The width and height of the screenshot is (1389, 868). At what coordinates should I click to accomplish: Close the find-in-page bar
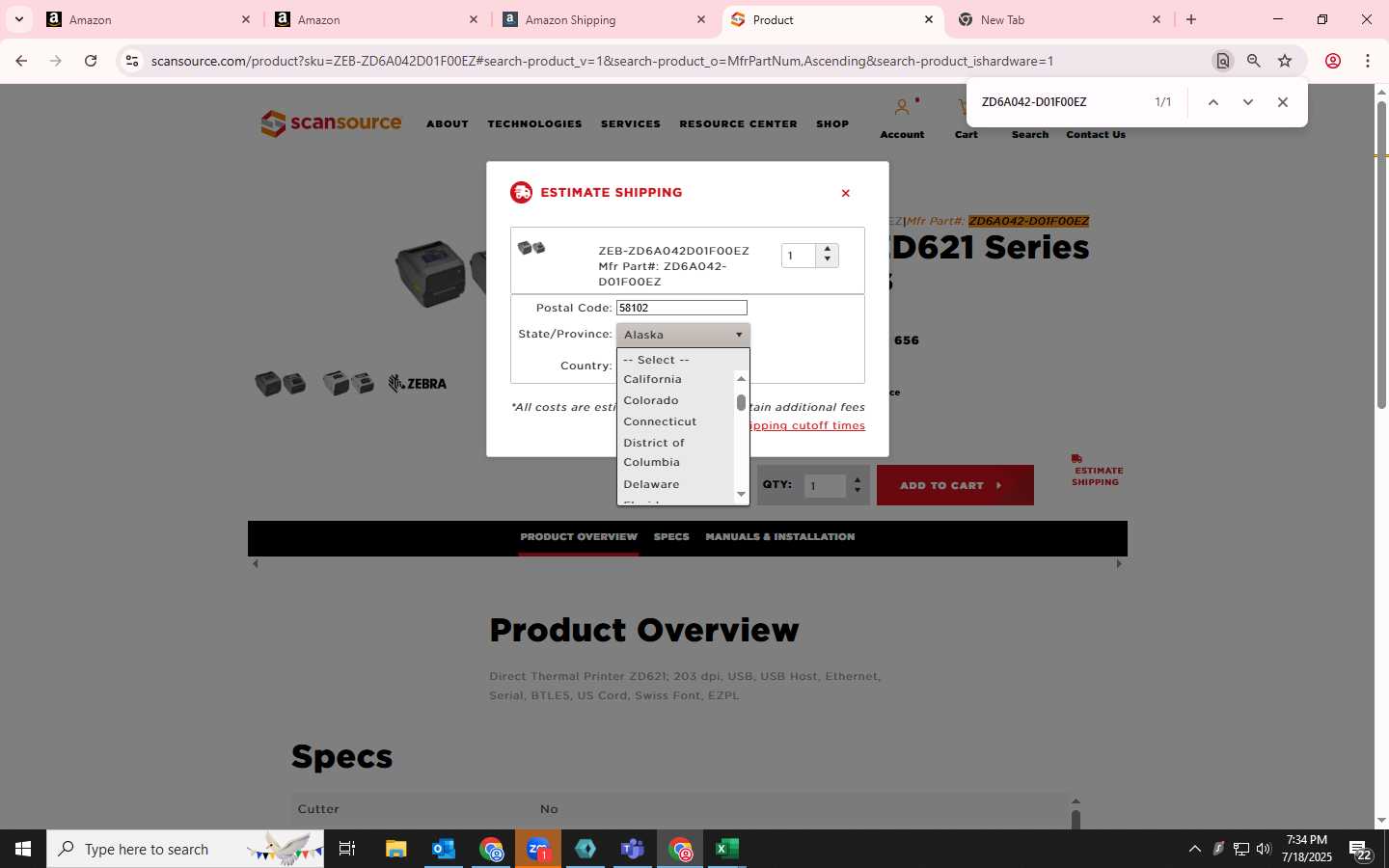[1283, 102]
